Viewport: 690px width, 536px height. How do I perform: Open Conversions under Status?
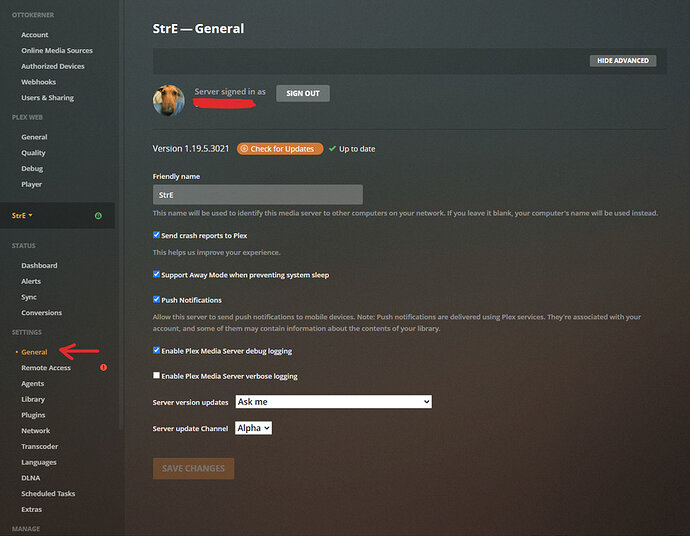coord(41,313)
